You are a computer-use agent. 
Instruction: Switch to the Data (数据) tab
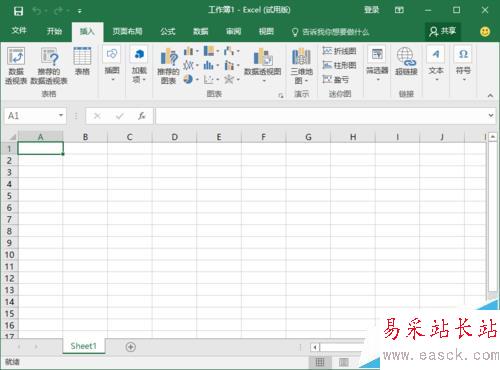click(201, 31)
